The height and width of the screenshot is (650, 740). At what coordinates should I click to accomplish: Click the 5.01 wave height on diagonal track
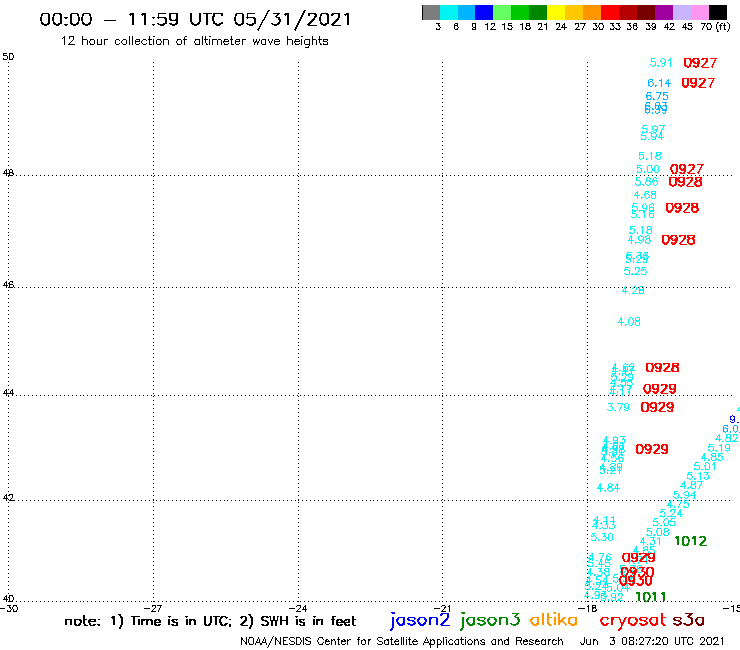pos(705,466)
